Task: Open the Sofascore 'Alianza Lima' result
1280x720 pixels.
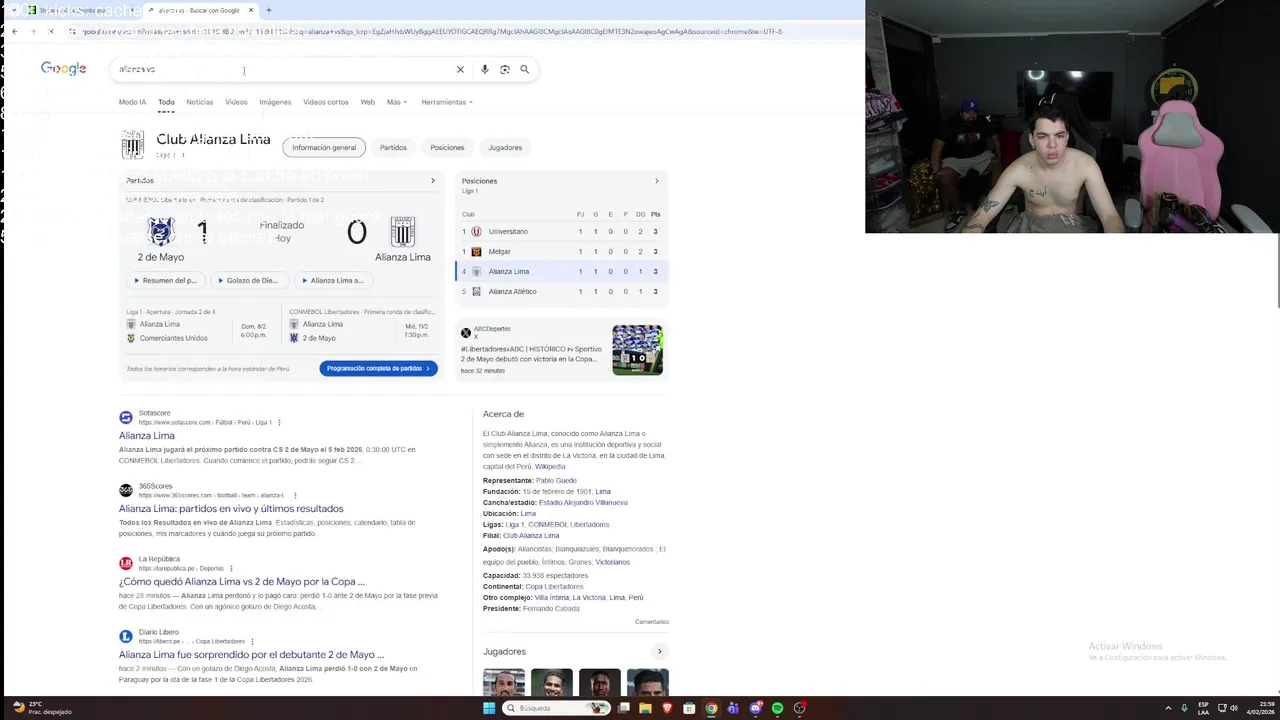Action: click(147, 436)
